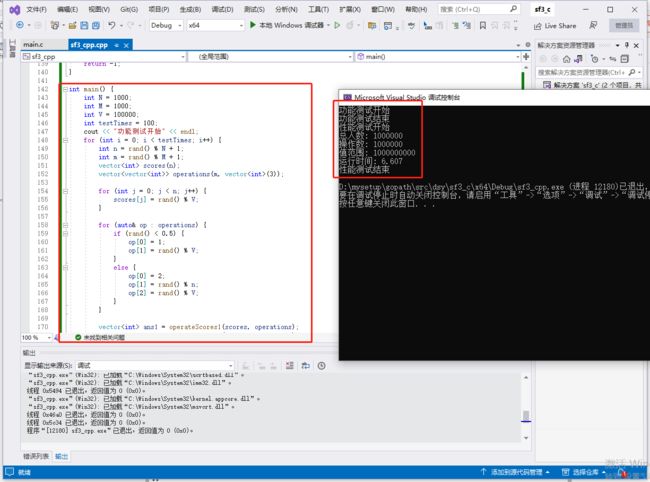Pin the Solution Explorer panel
Image resolution: width=650 pixels, height=482 pixels.
pyautogui.click(x=627, y=45)
